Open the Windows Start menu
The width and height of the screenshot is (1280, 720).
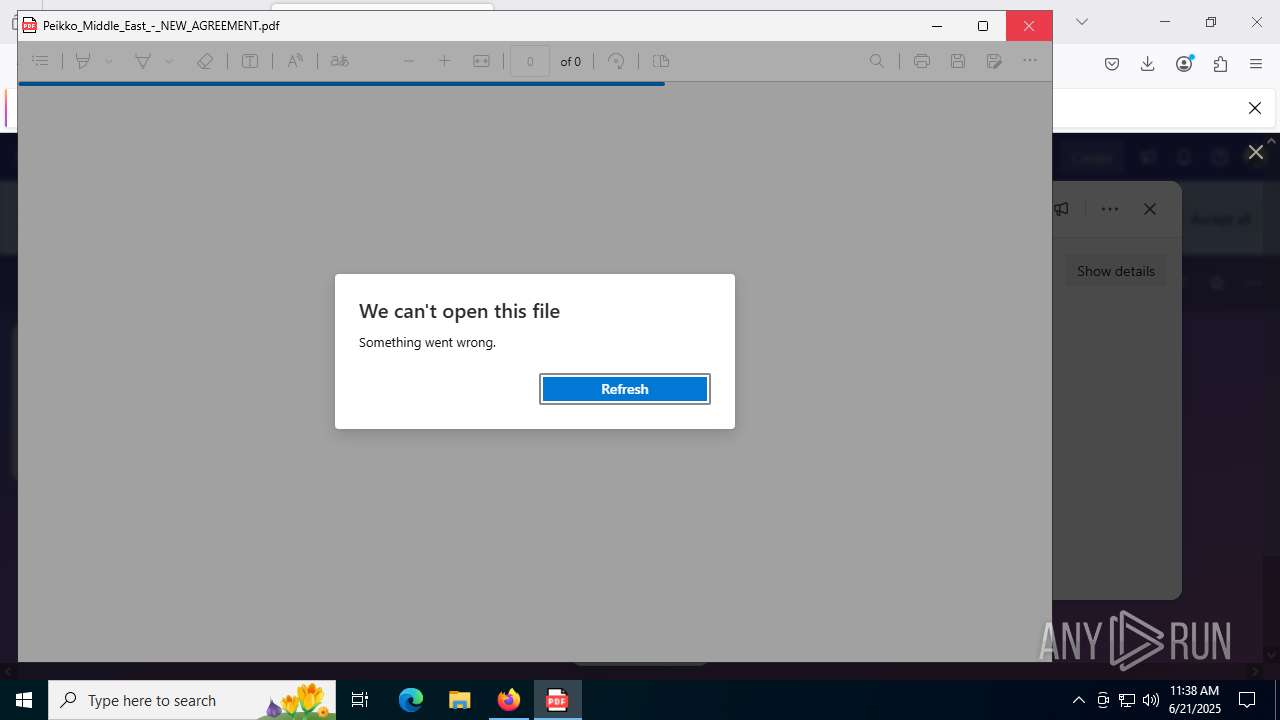pos(24,700)
